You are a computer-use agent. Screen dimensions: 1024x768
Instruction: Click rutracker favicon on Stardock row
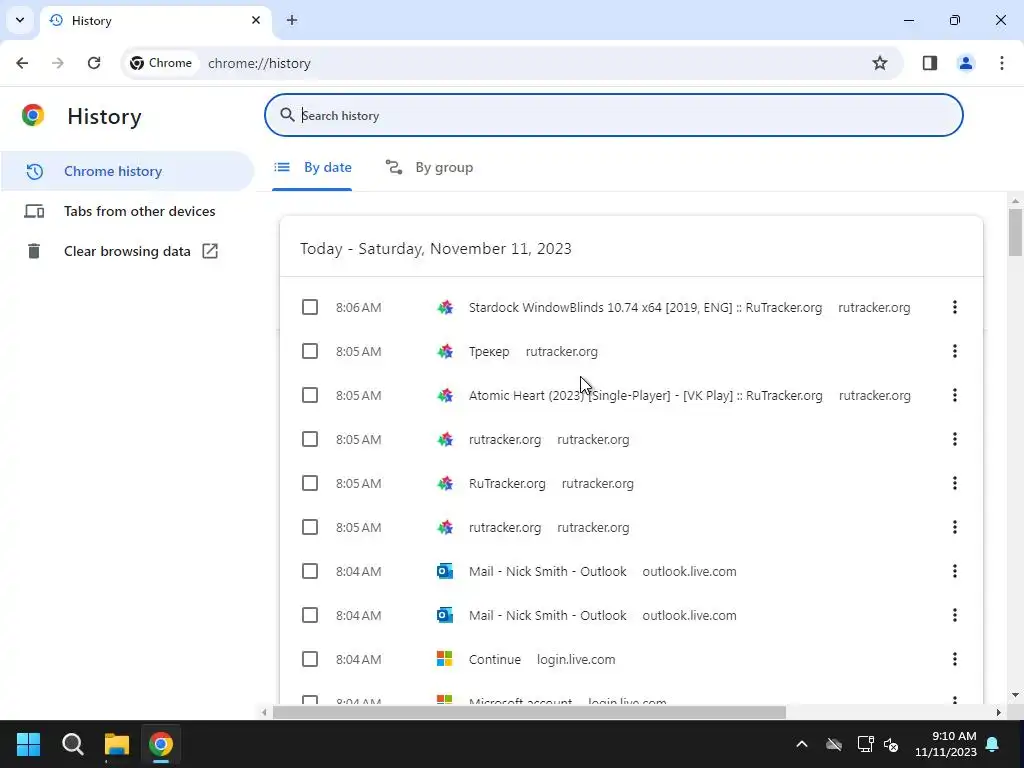(x=445, y=307)
